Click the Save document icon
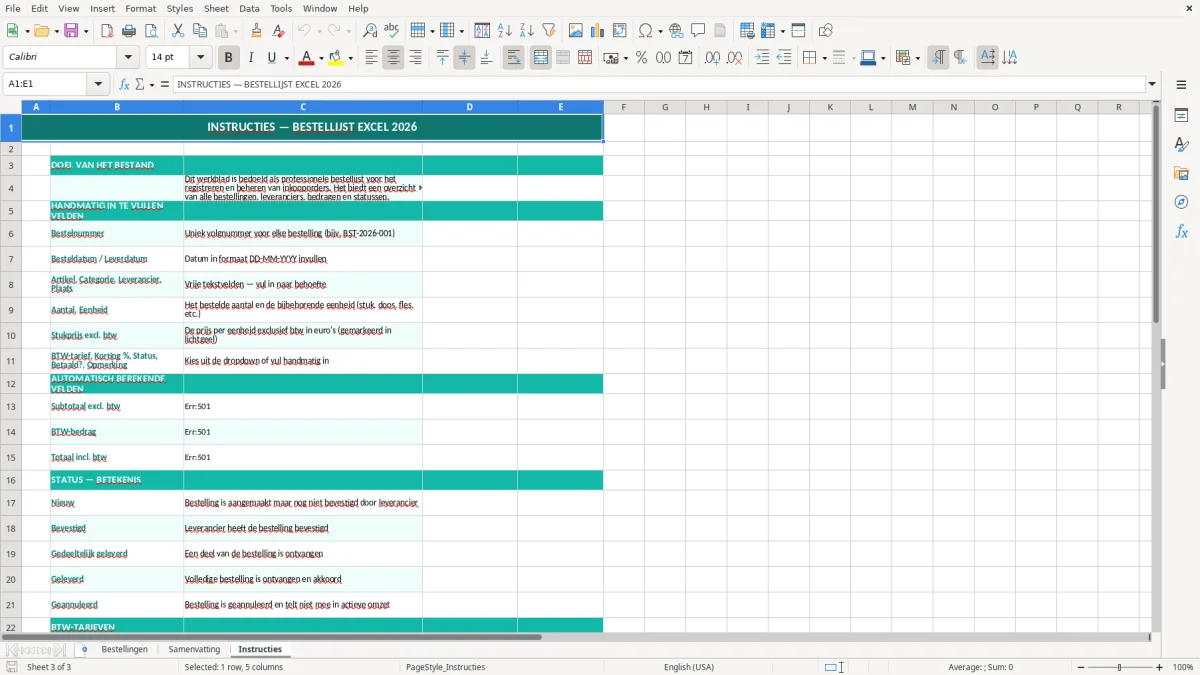The height and width of the screenshot is (675, 1200). (x=71, y=31)
